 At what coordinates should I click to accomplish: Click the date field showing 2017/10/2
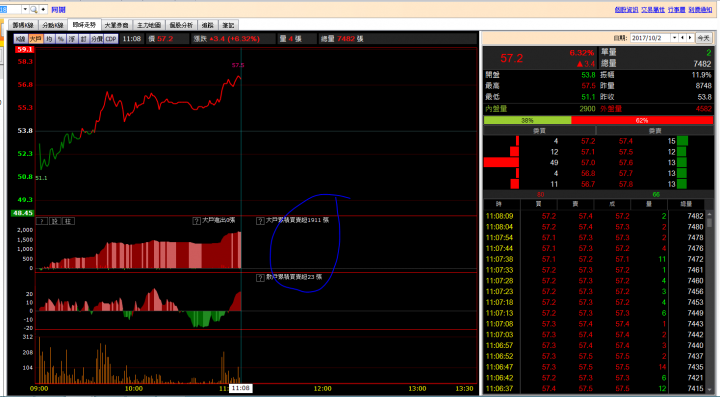(x=651, y=38)
